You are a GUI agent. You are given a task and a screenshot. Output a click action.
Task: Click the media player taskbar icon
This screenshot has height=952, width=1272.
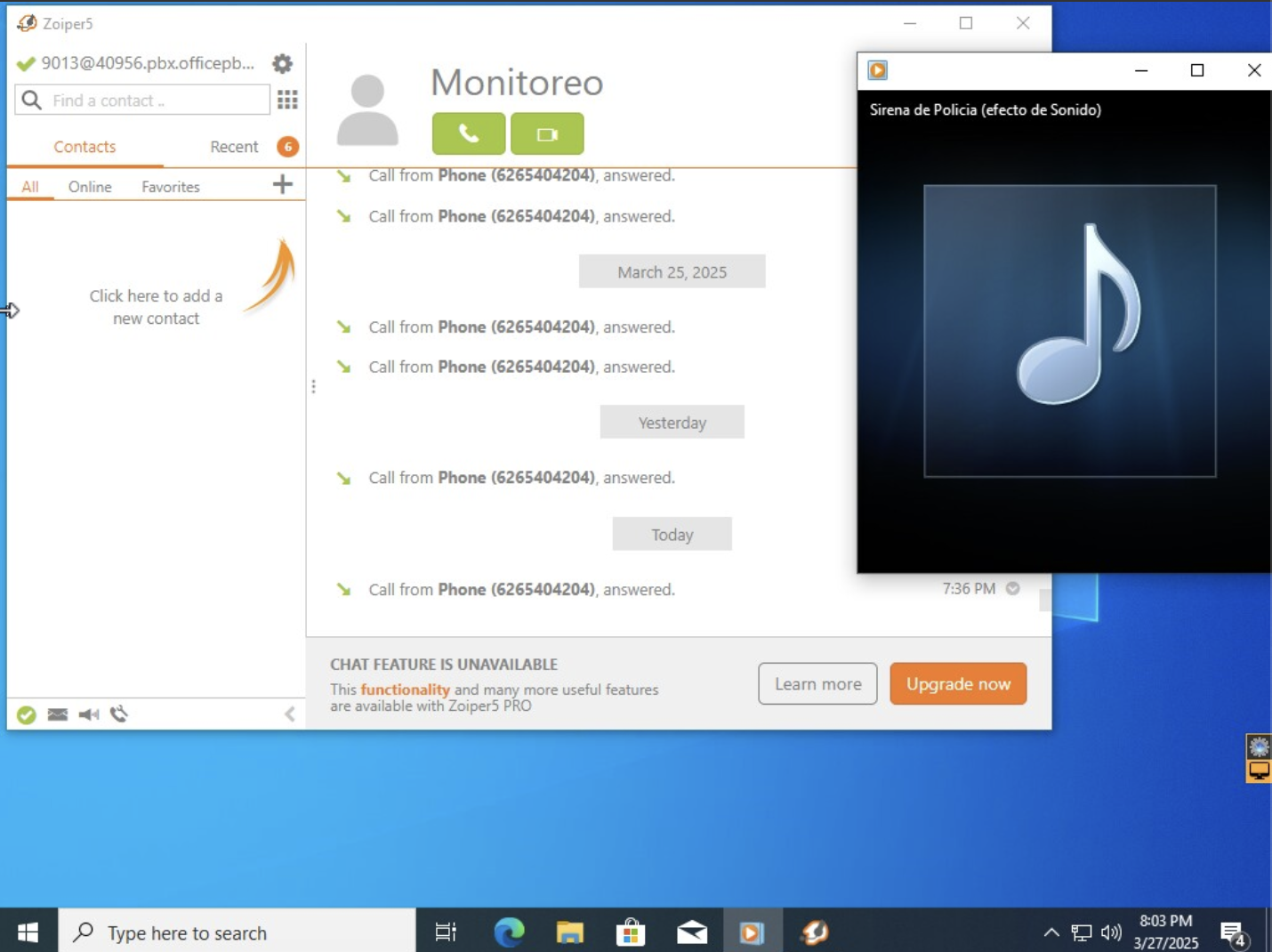[x=752, y=932]
